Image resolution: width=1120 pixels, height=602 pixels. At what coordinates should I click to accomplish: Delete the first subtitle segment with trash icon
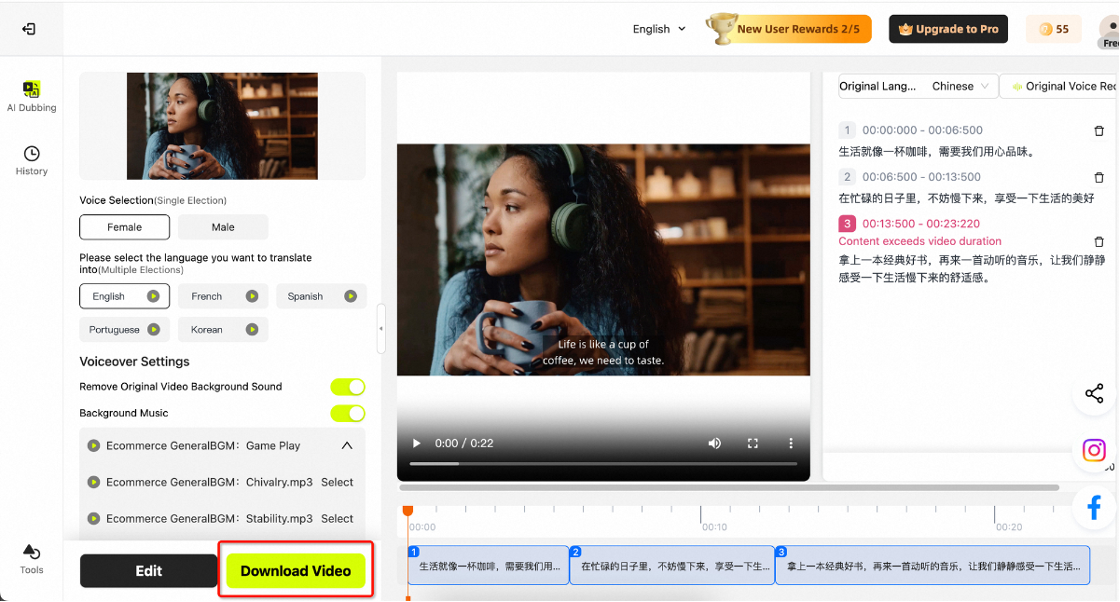(1099, 131)
